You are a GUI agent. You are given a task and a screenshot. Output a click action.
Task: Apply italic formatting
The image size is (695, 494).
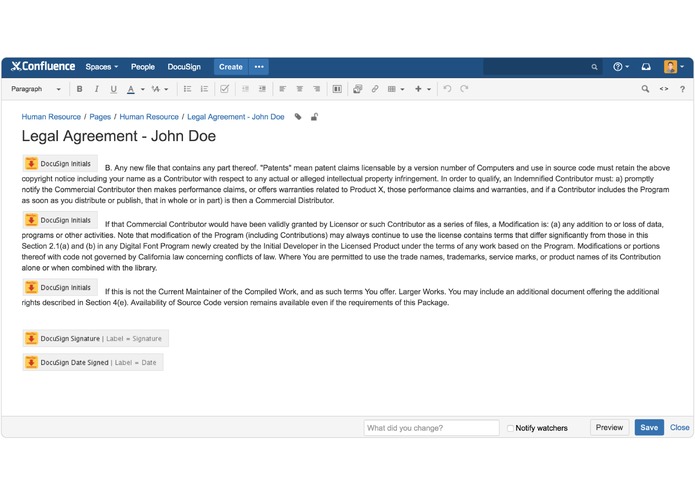point(96,89)
